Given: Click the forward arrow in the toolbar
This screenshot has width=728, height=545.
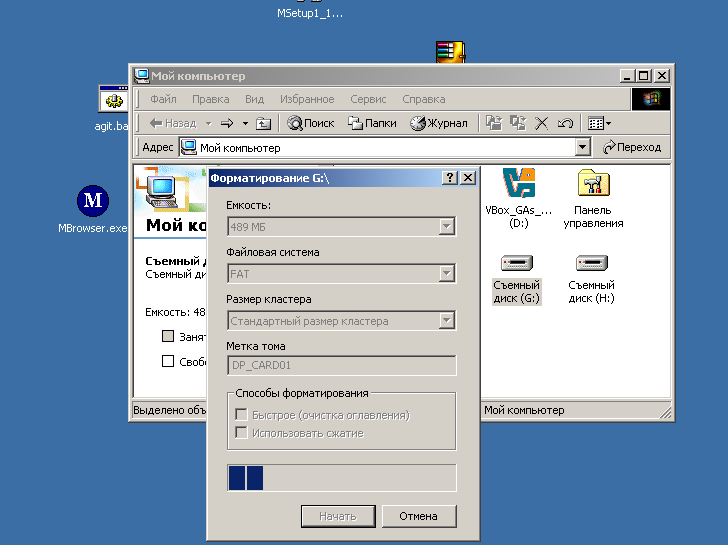Looking at the screenshot, I should 227,123.
